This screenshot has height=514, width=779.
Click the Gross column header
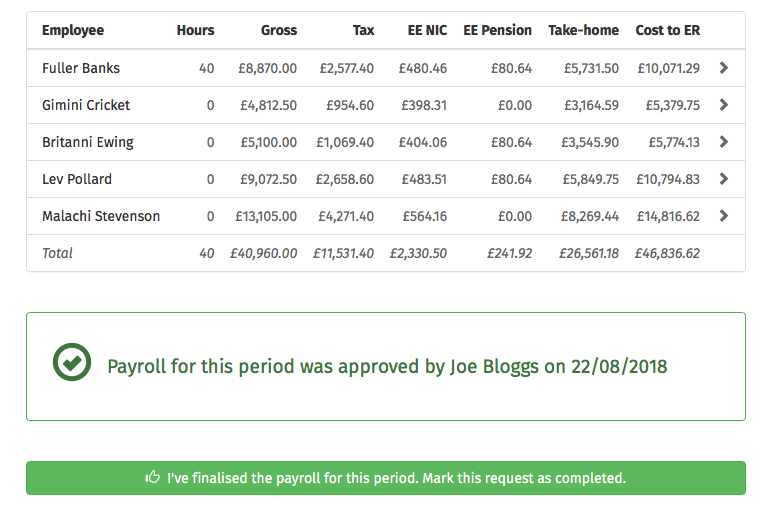tap(278, 30)
